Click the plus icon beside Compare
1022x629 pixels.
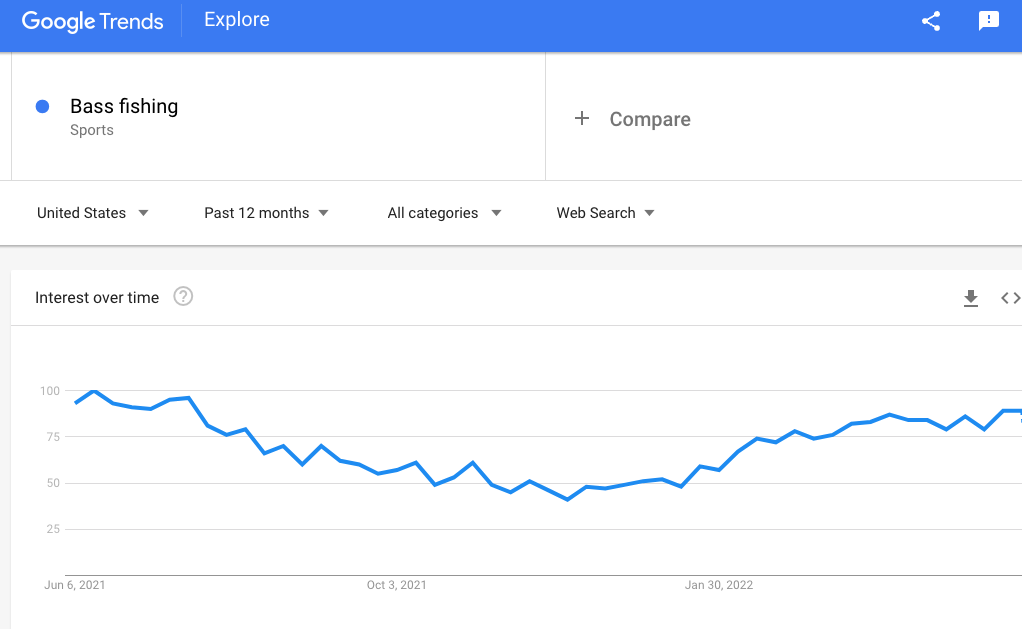(581, 118)
